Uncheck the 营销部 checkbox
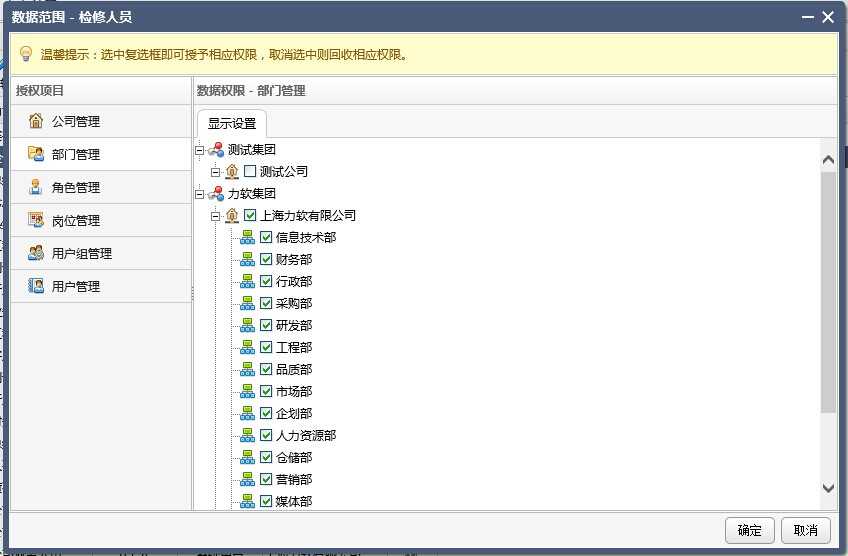 point(266,479)
